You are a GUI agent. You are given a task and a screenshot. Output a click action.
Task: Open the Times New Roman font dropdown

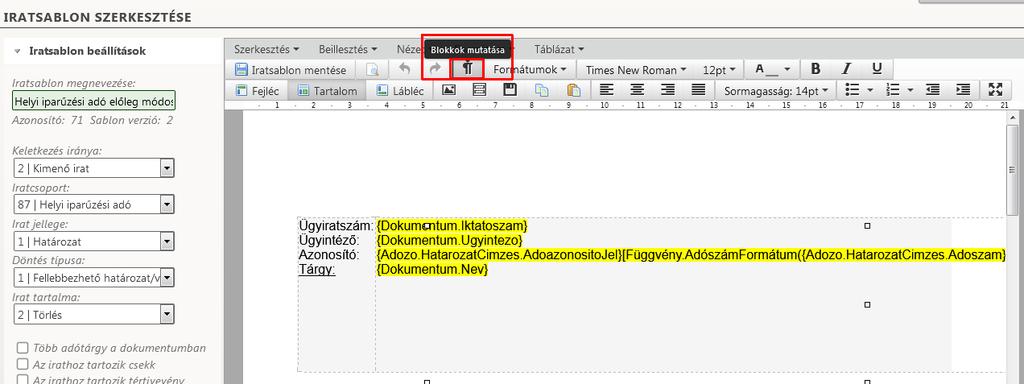pos(636,69)
